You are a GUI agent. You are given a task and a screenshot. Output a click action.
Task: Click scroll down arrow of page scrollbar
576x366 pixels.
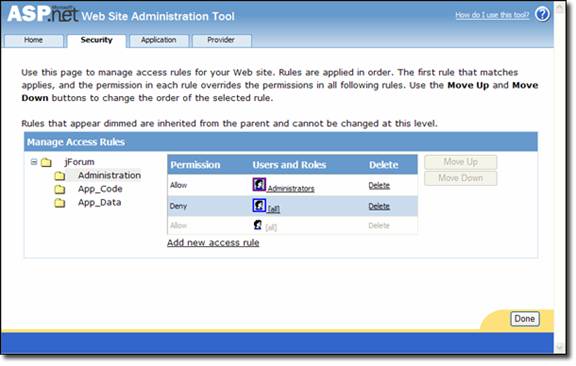560,347
